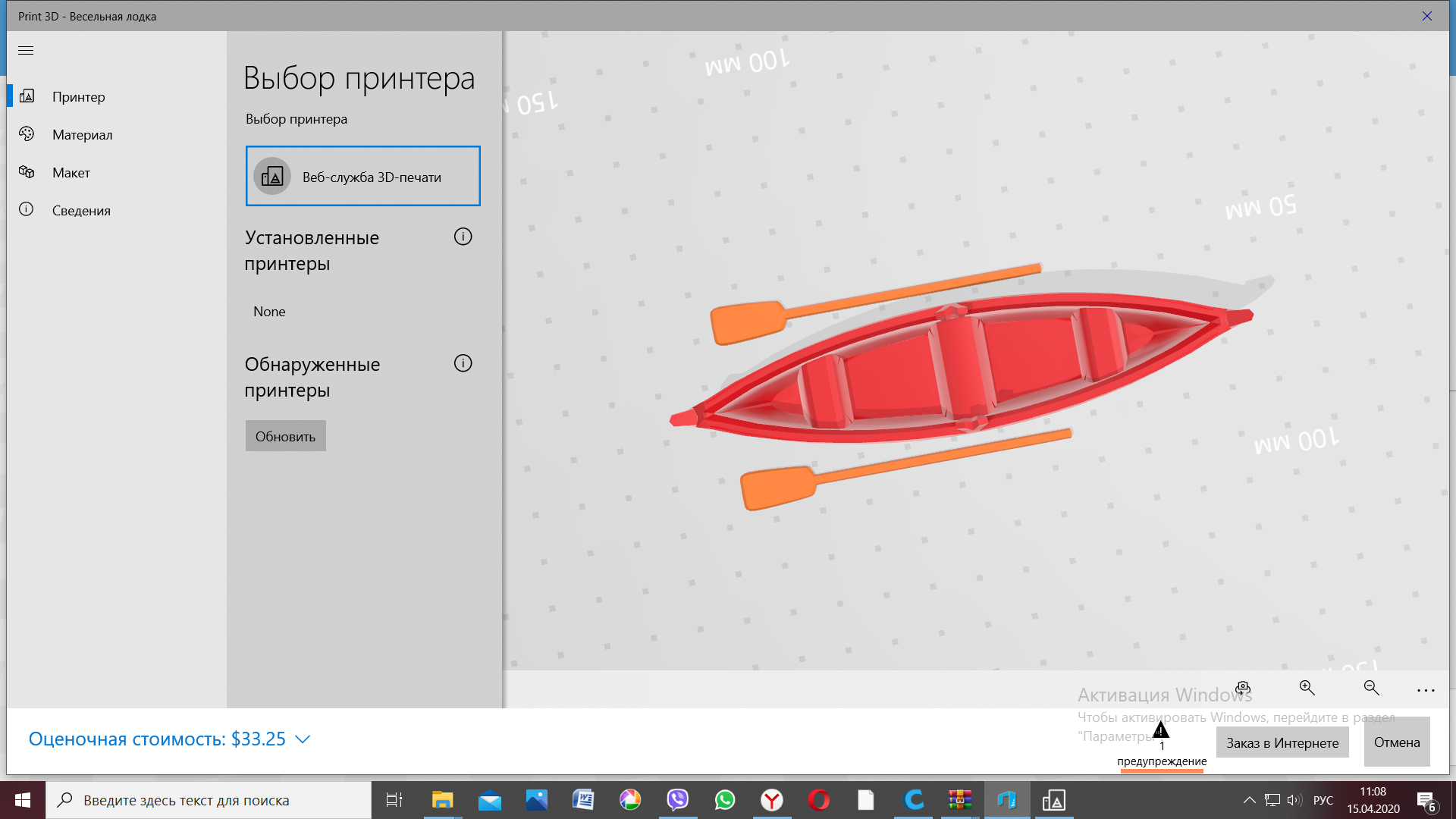The image size is (1456, 819).
Task: Show info about Обнаруженные принтеры
Action: [463, 363]
